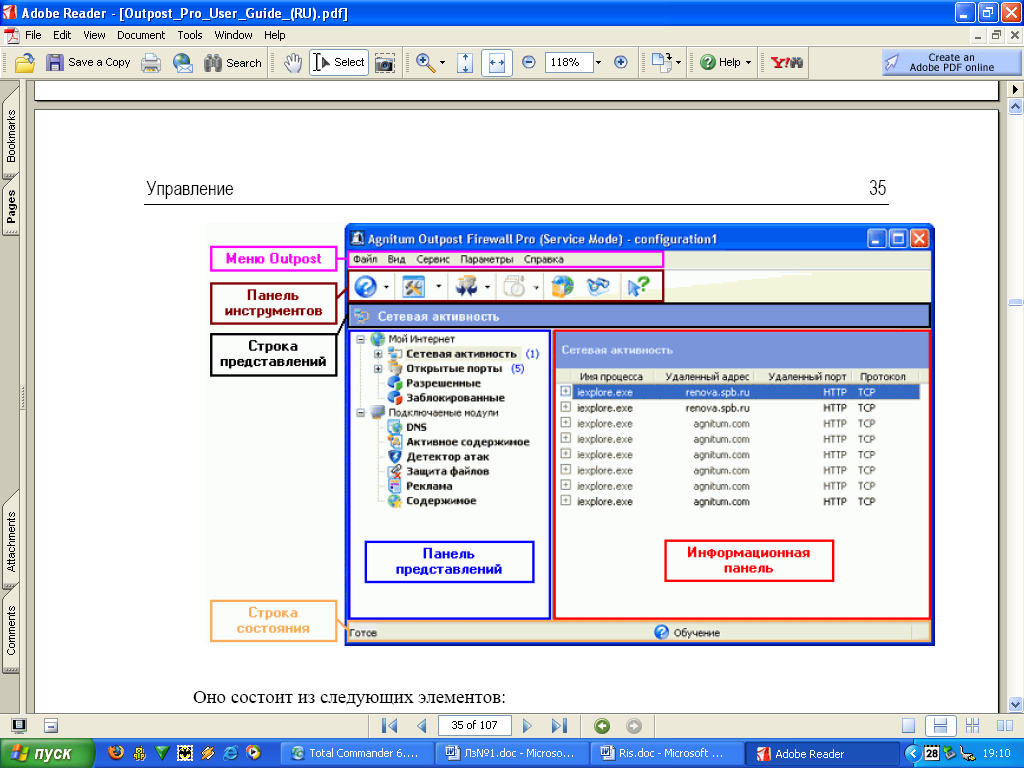Open the Pages side tab
The width and height of the screenshot is (1024, 768).
click(x=11, y=206)
